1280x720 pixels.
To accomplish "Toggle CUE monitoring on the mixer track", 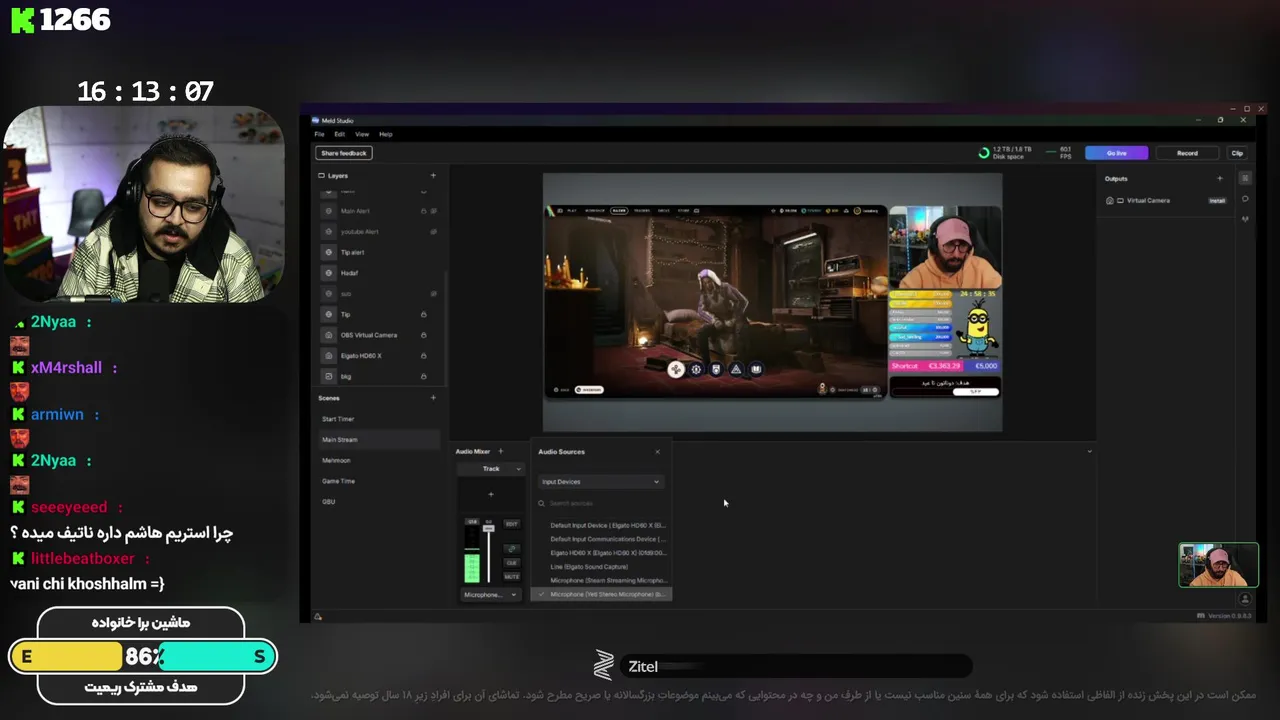I will [511, 563].
